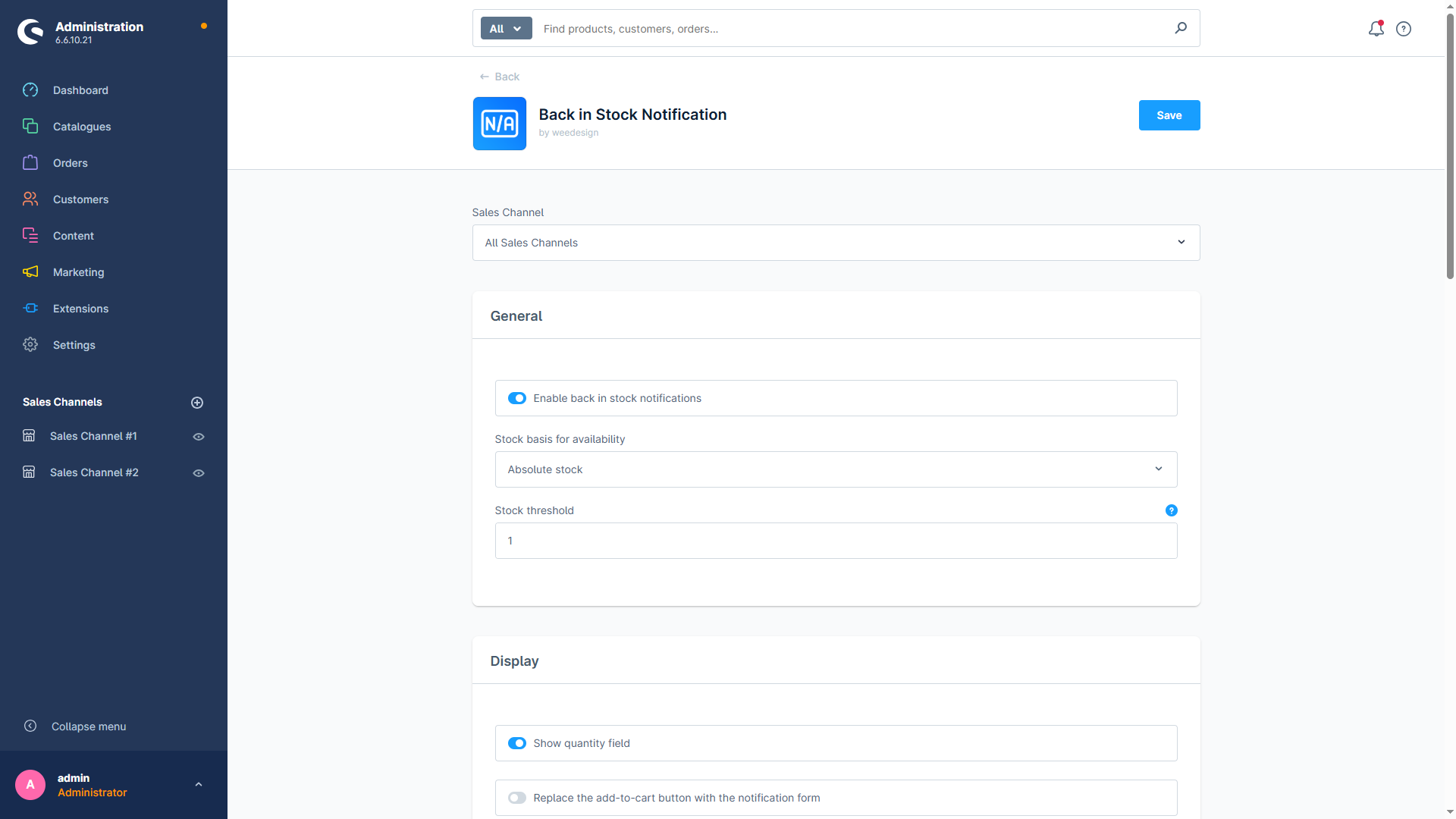Open the help circle icon in header
1456x819 pixels.
click(x=1404, y=29)
